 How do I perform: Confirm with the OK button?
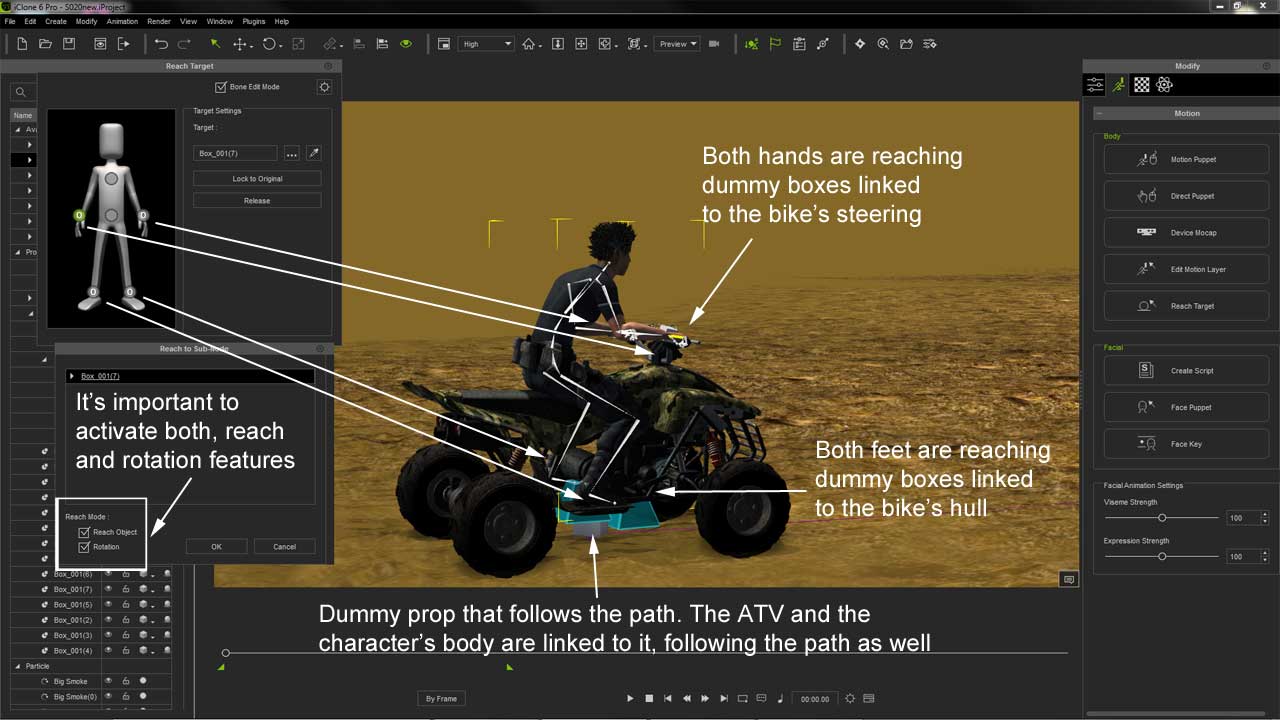point(216,547)
